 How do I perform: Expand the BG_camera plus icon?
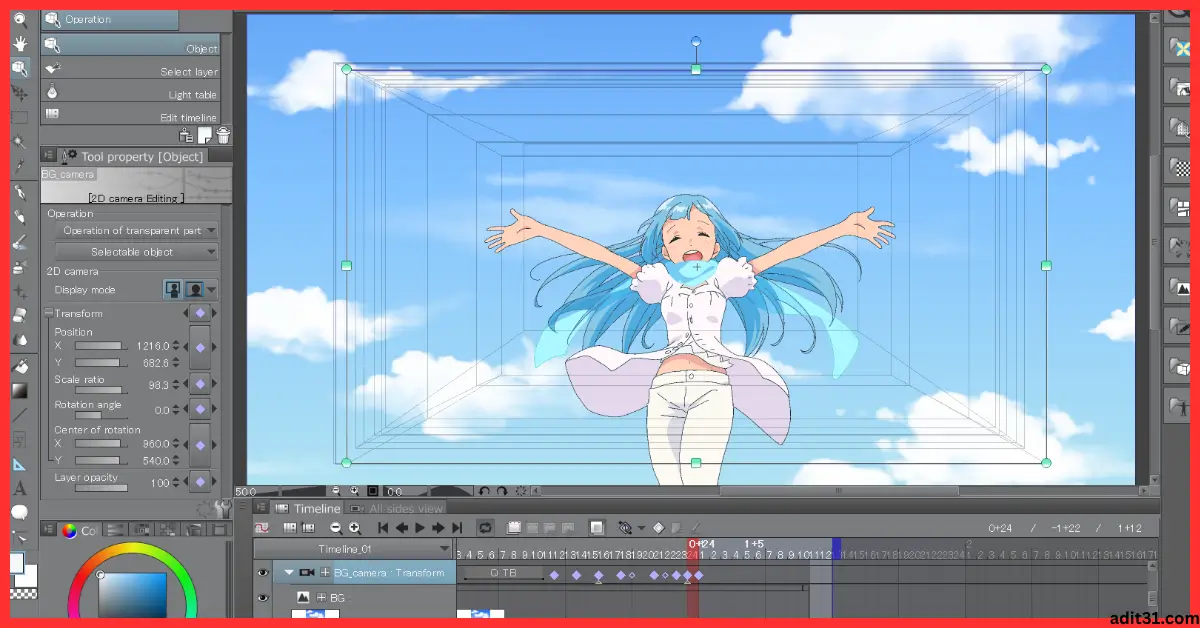pyautogui.click(x=324, y=573)
